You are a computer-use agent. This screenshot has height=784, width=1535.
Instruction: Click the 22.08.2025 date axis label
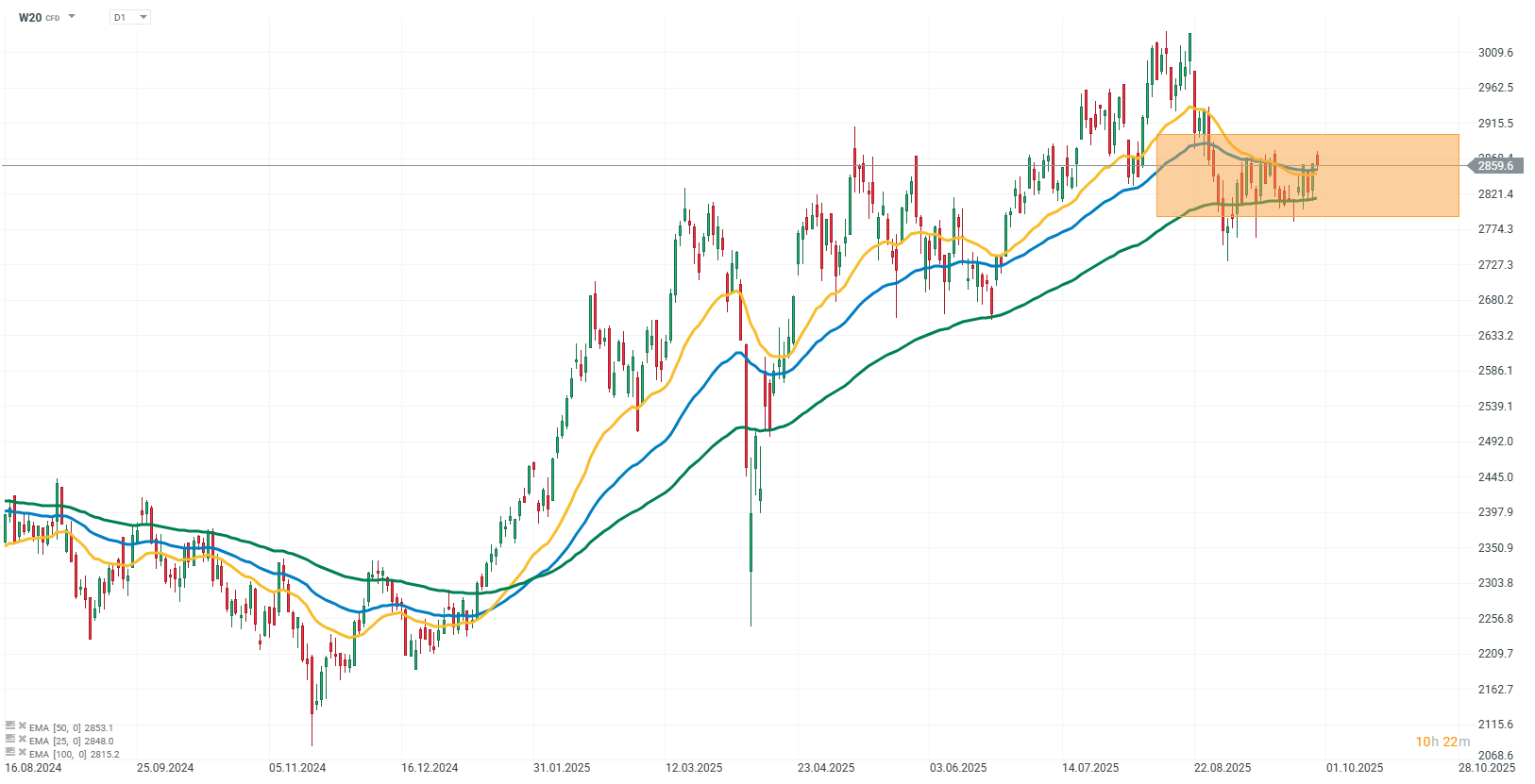(x=1223, y=768)
